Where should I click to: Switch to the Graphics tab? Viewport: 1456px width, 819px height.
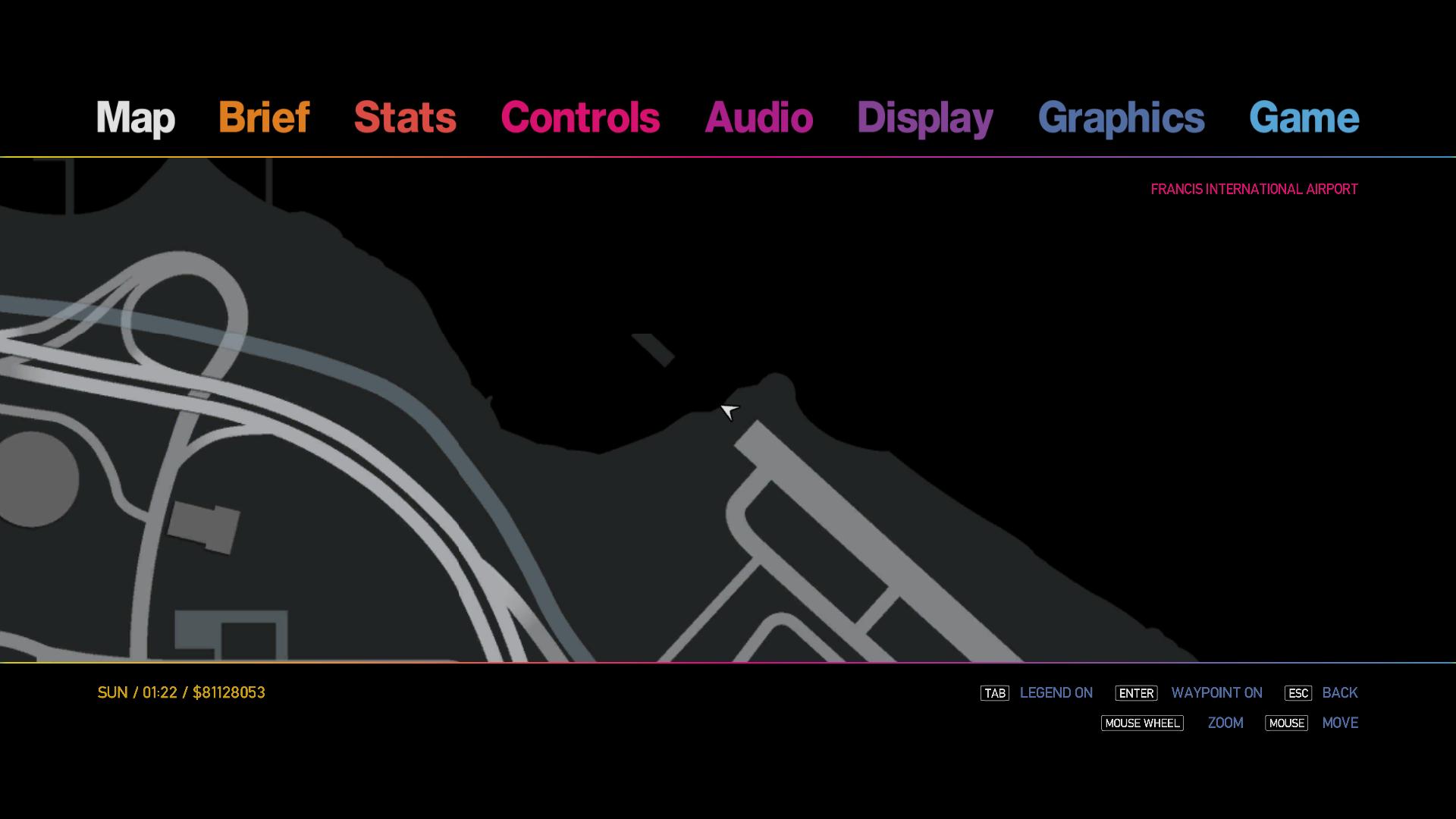tap(1121, 118)
